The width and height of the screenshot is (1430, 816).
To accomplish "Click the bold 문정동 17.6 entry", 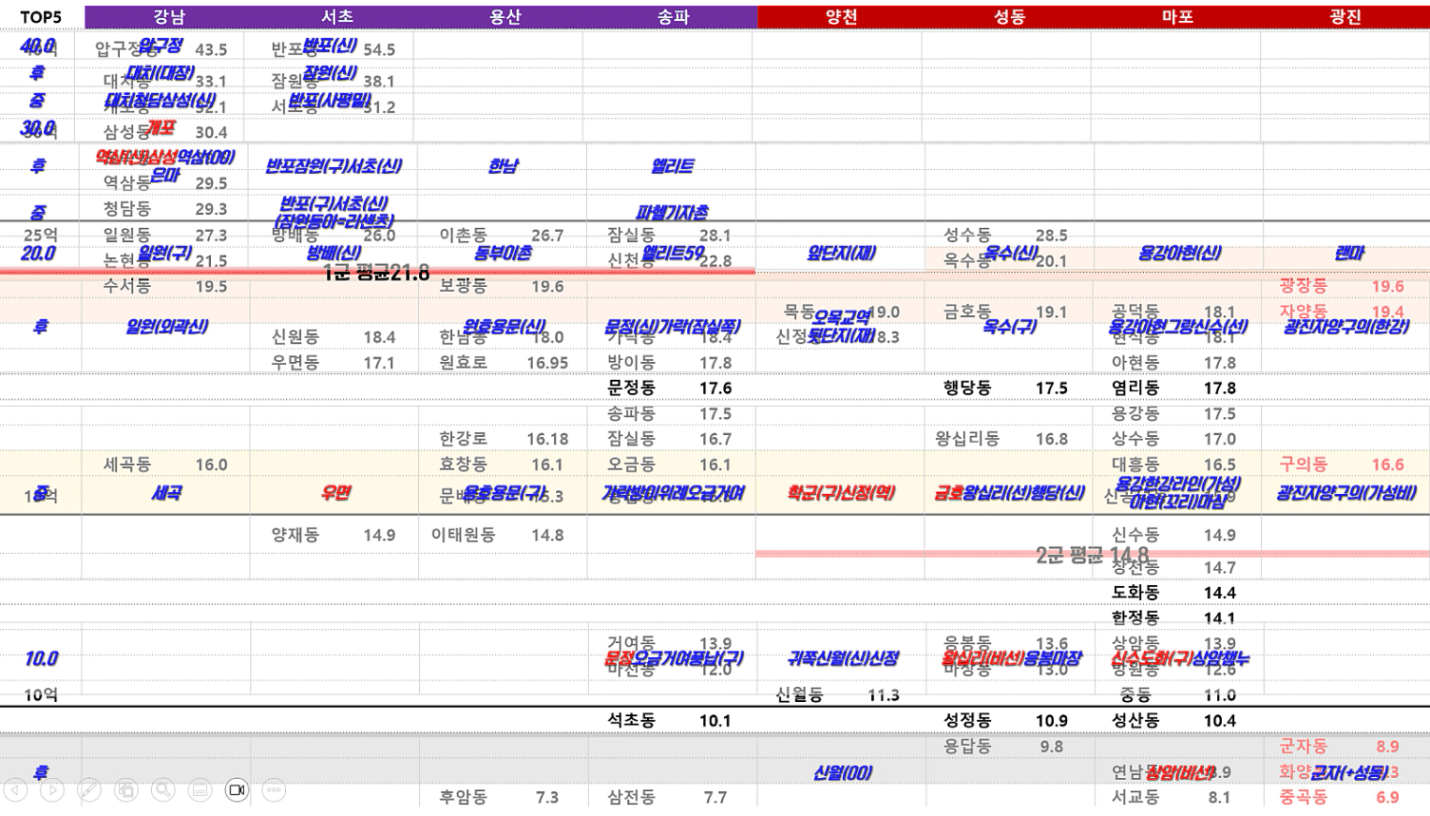I will point(669,388).
